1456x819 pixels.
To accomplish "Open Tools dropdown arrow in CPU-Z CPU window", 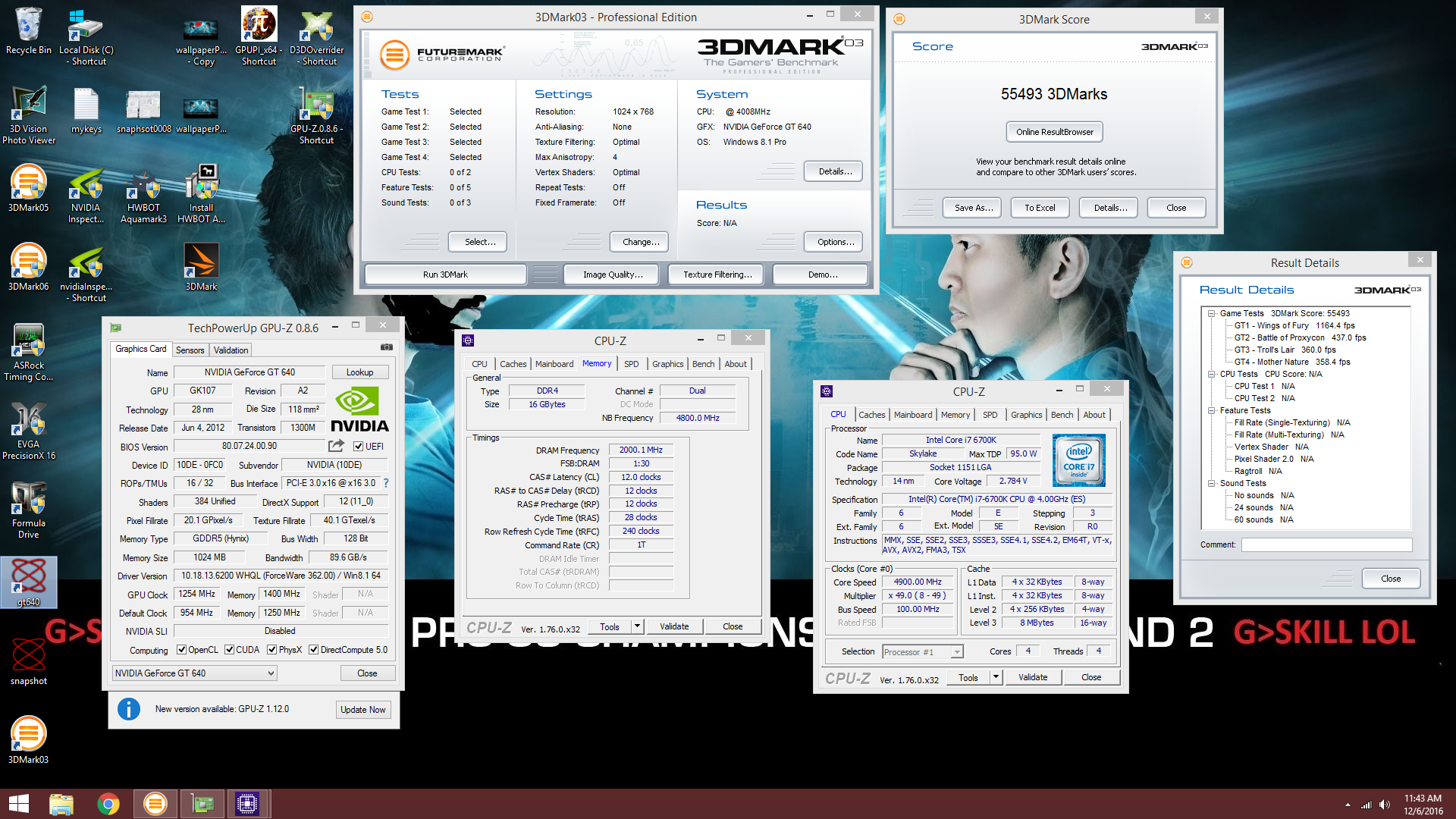I will pyautogui.click(x=996, y=677).
